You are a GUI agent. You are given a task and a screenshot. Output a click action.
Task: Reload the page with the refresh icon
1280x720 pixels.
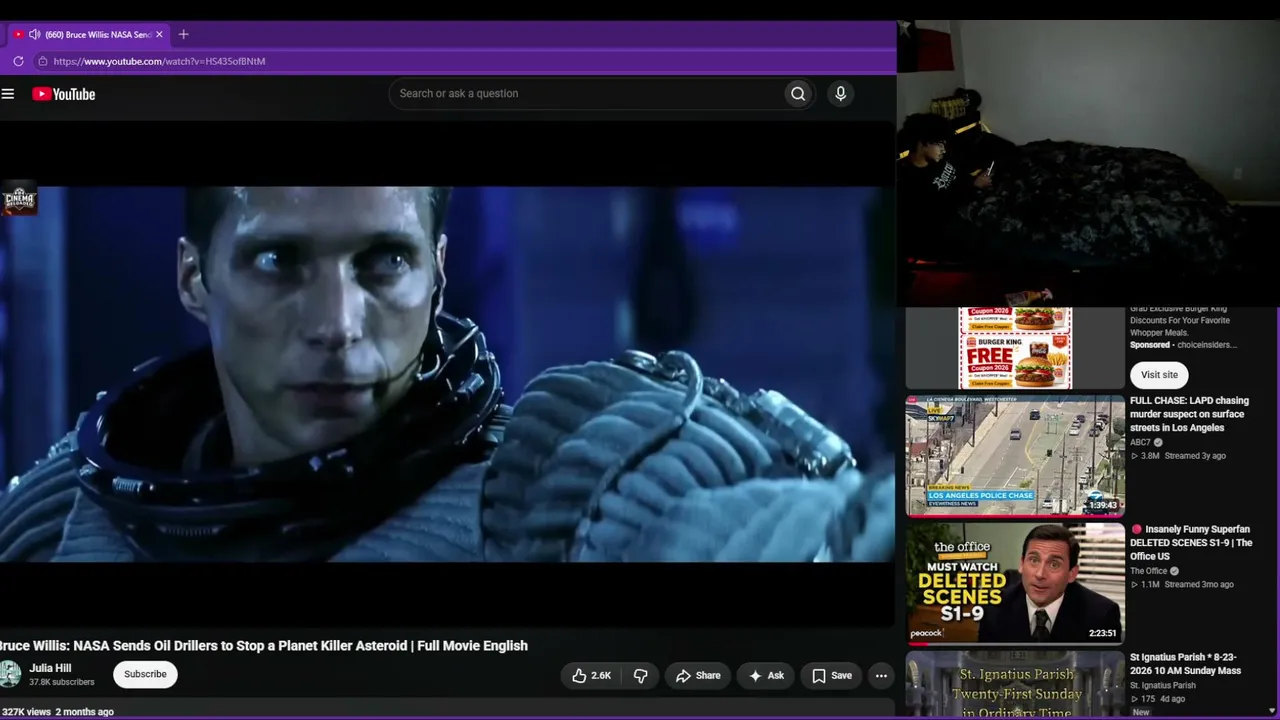click(18, 61)
